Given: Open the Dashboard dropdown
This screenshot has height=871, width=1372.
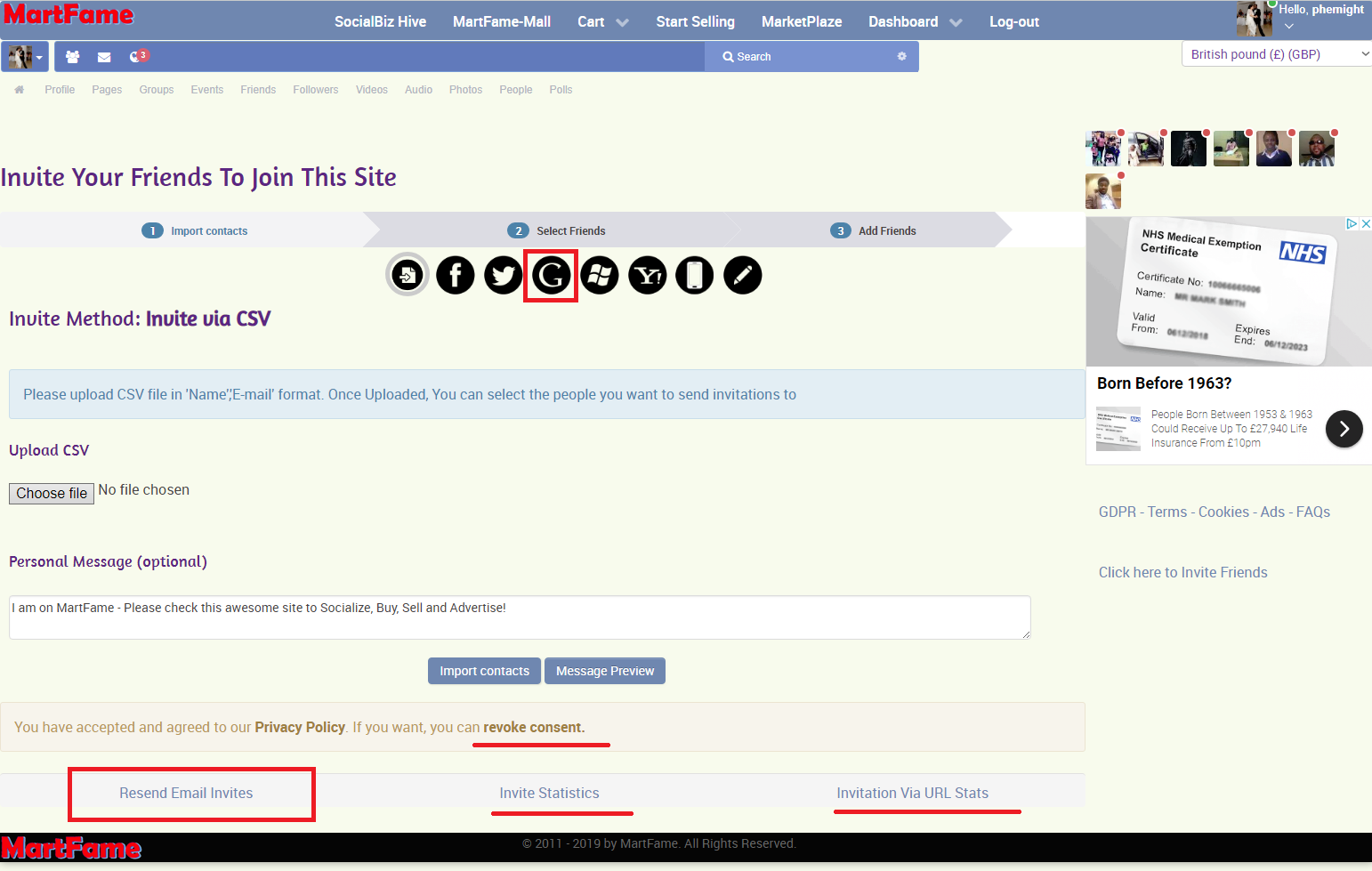Looking at the screenshot, I should tap(915, 21).
